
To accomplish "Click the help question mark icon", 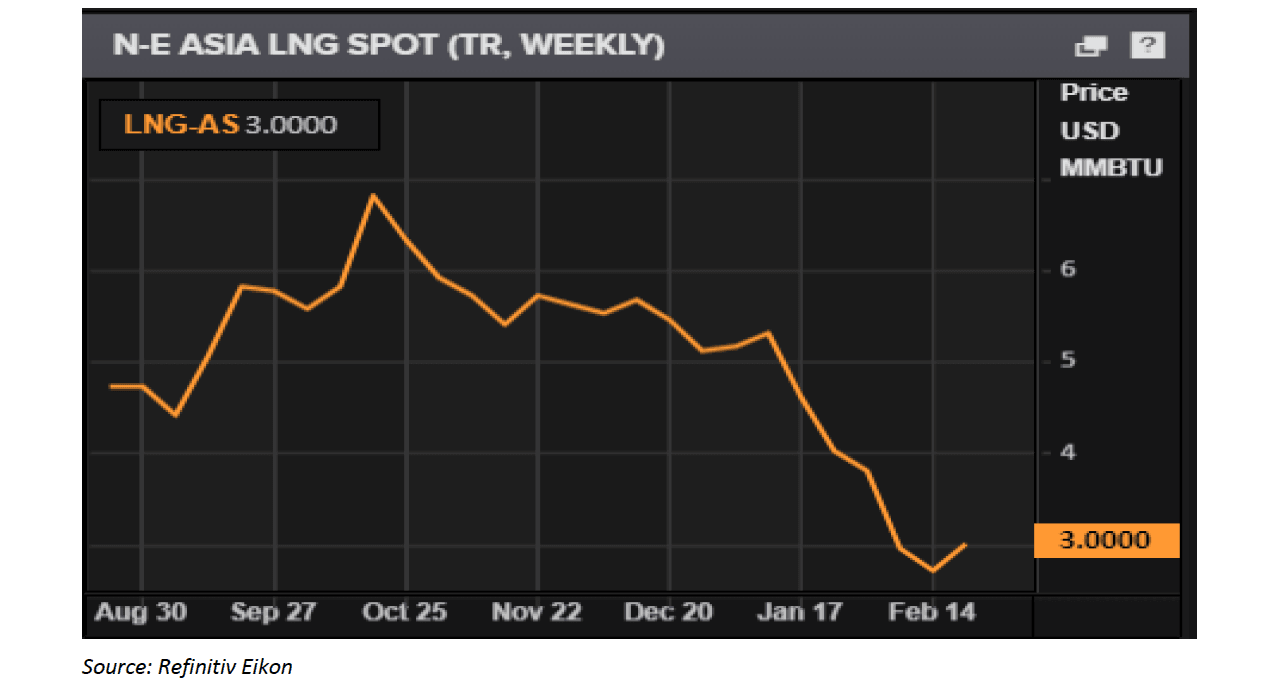I will (1147, 46).
